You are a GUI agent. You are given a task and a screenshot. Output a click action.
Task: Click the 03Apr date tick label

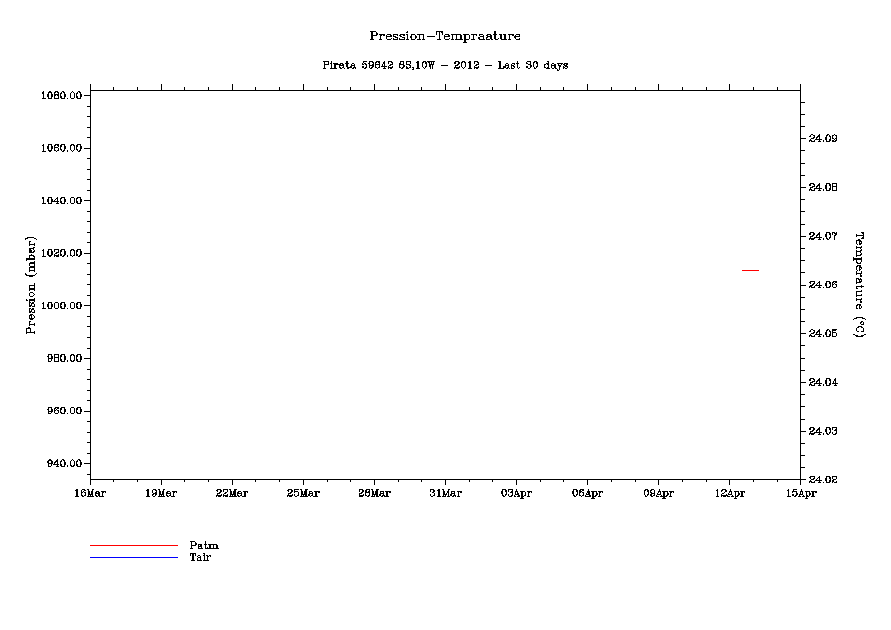[x=516, y=492]
